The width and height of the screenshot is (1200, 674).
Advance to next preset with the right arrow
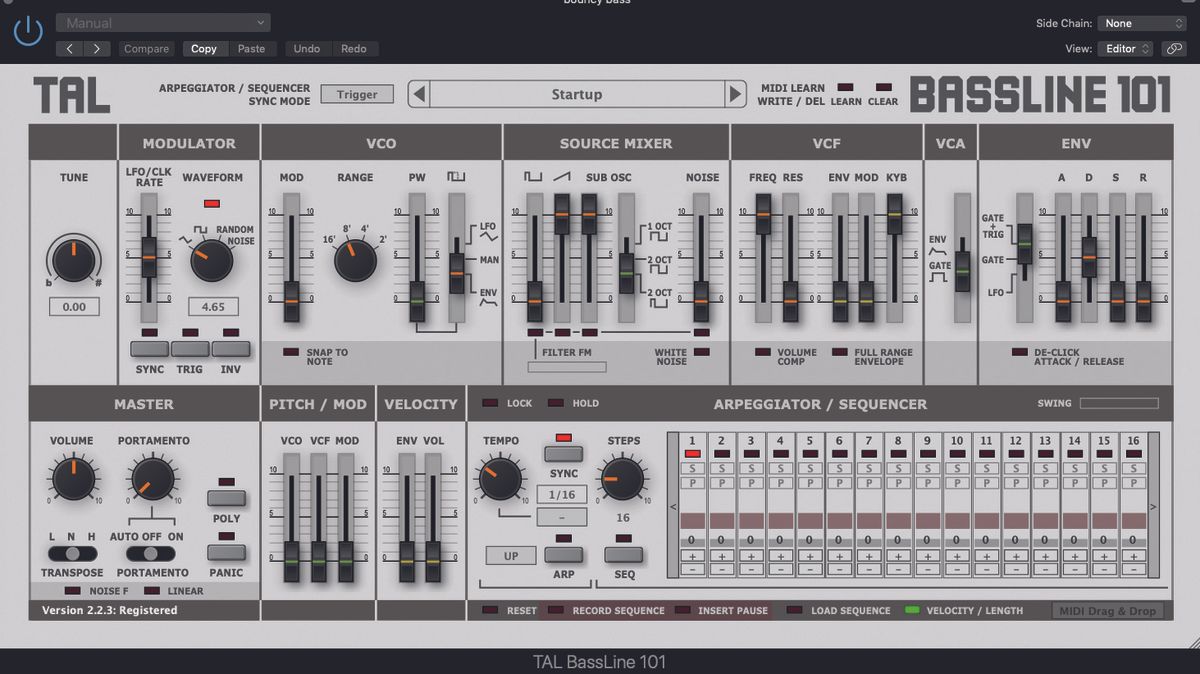pyautogui.click(x=97, y=47)
